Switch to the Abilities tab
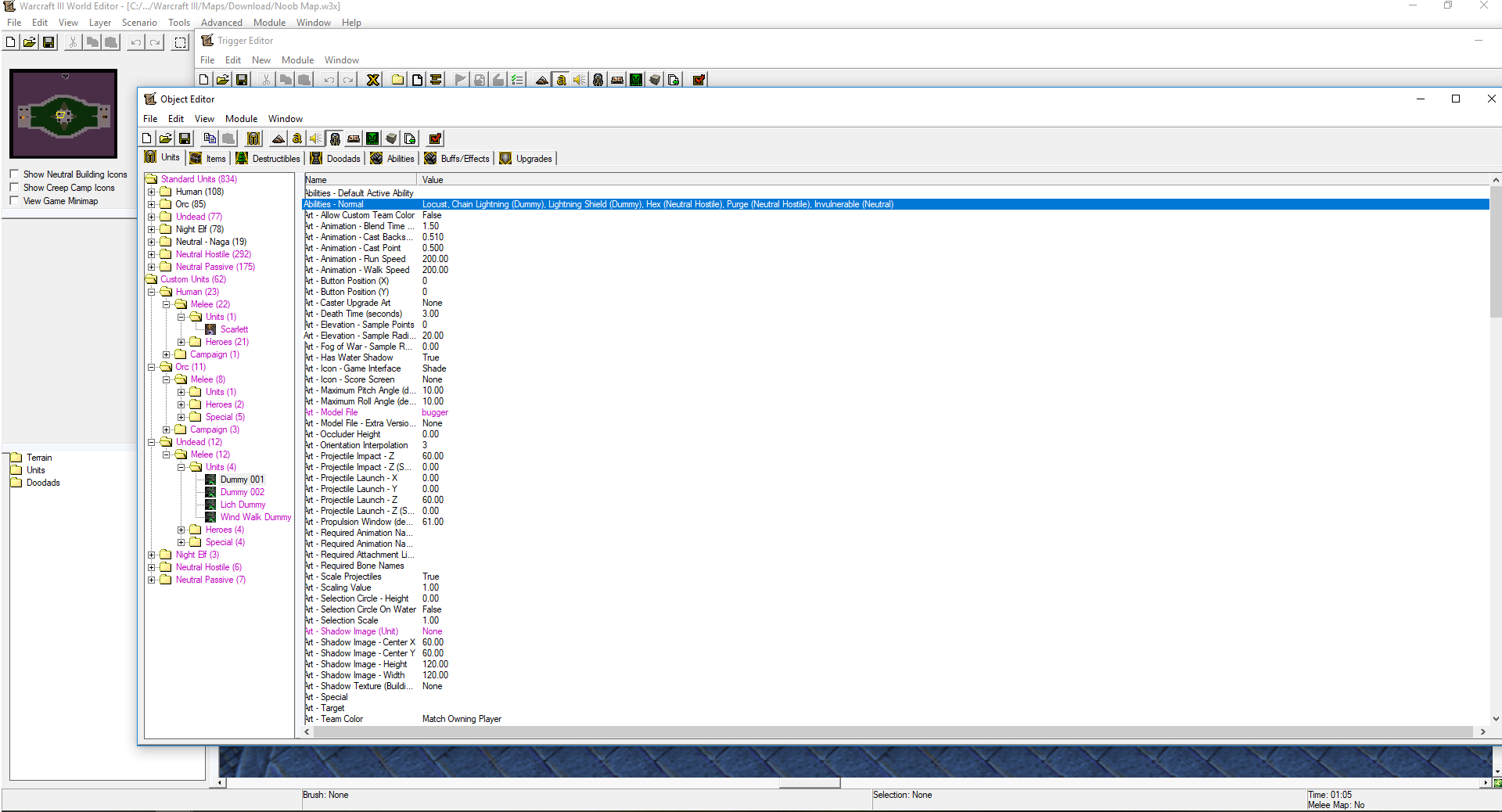 click(393, 158)
